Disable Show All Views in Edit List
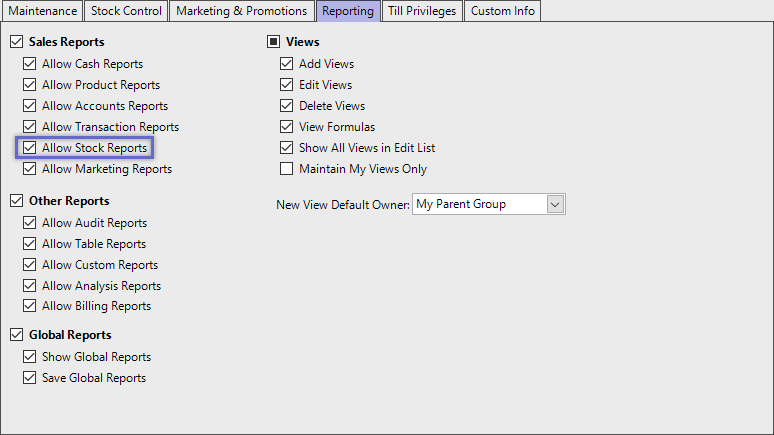 tap(287, 148)
